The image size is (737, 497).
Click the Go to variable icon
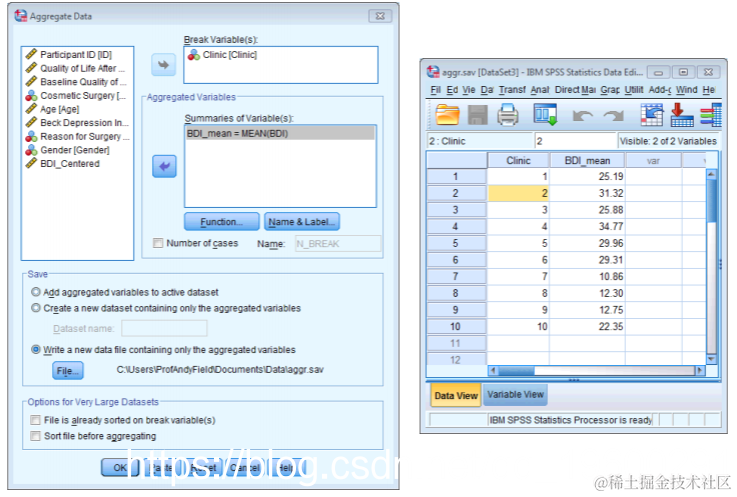coord(682,115)
